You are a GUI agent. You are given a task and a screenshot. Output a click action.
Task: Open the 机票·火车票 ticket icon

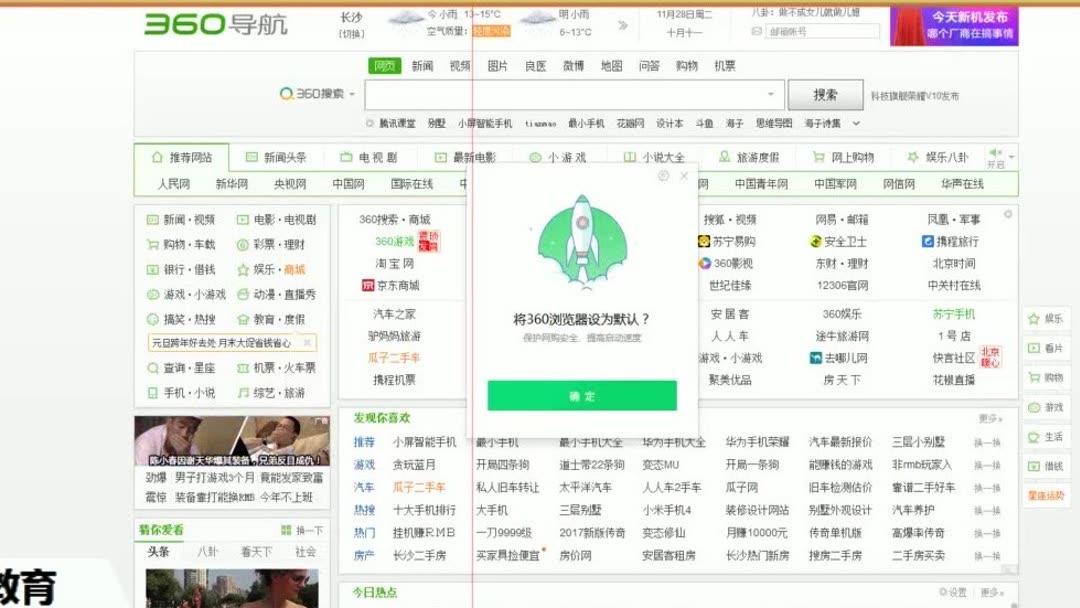coord(243,367)
